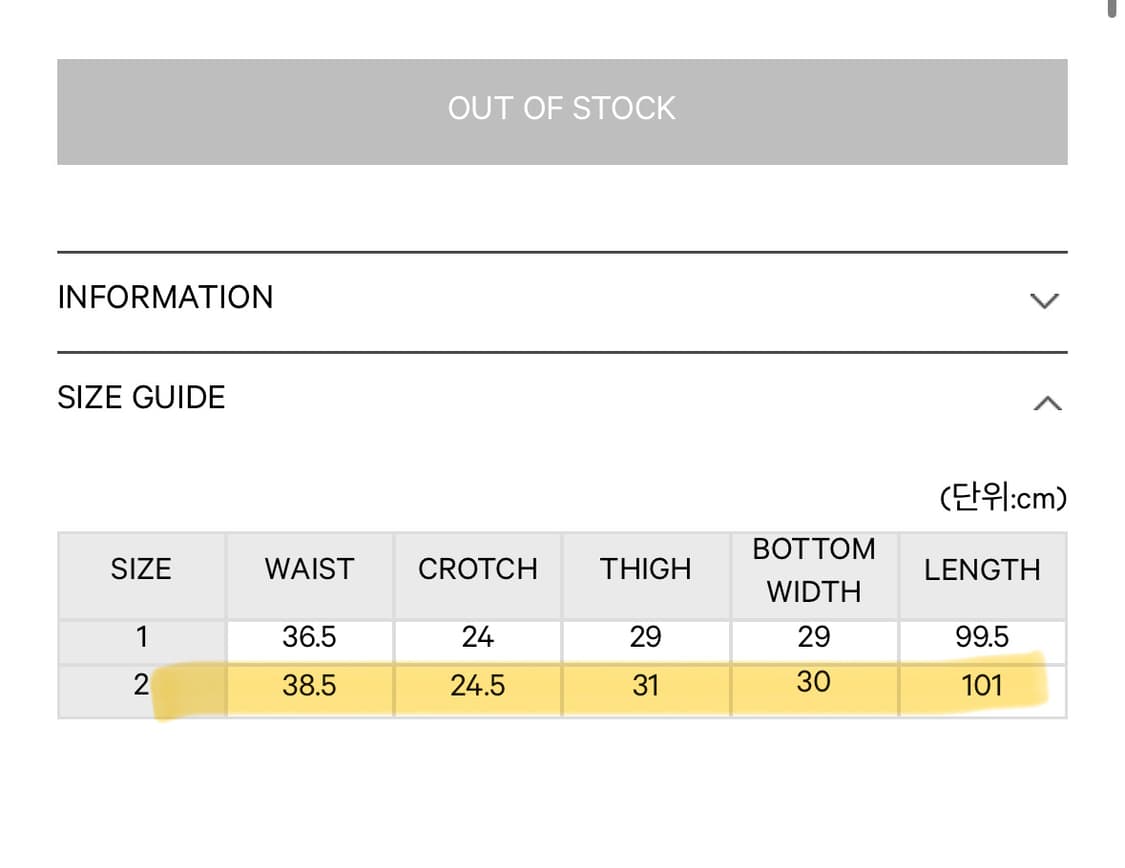Screen dimensions: 1125x868
Task: Click the SIZE column header
Action: (141, 569)
